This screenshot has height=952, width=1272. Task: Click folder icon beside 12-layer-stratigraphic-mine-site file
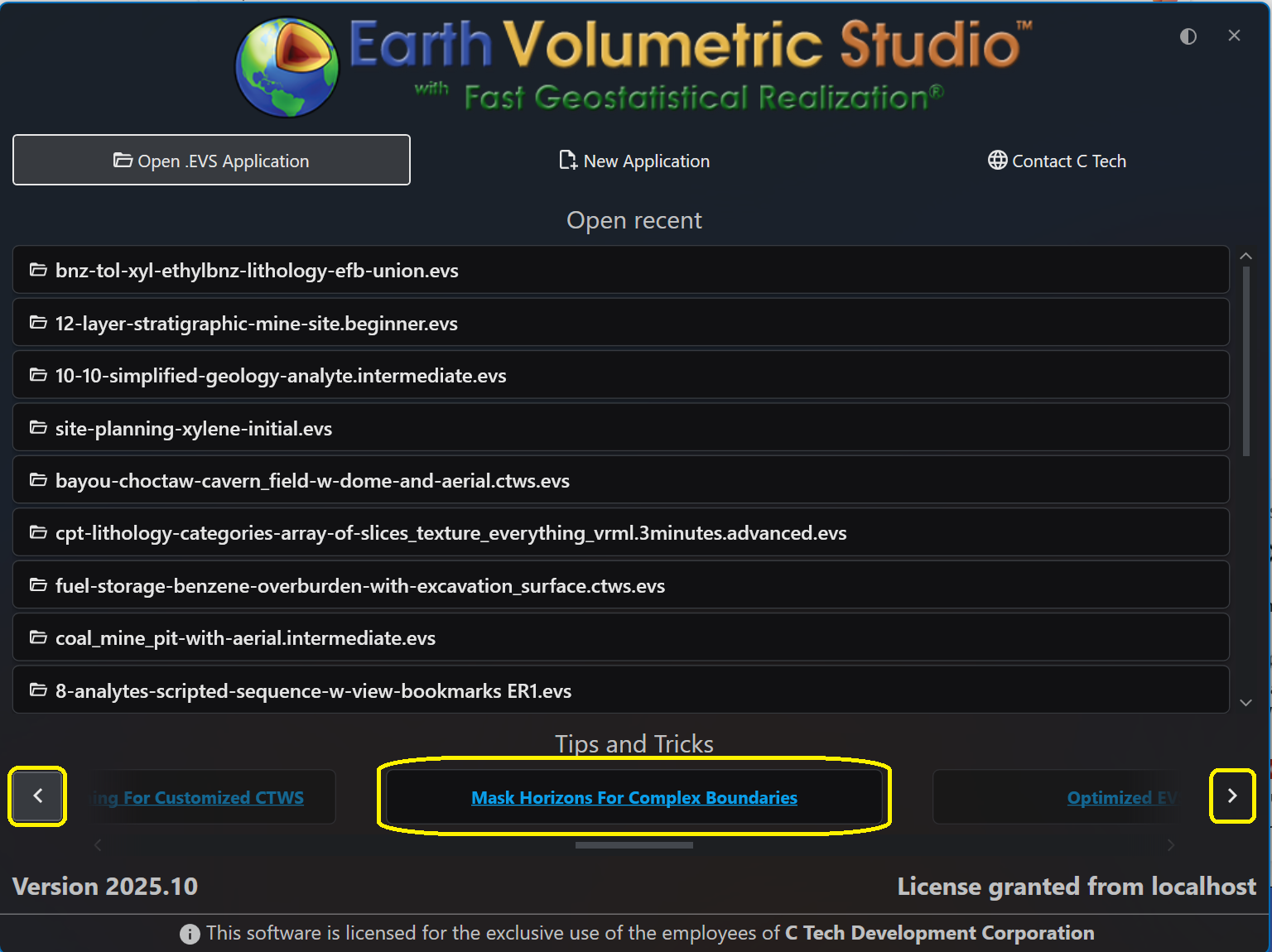click(x=38, y=323)
